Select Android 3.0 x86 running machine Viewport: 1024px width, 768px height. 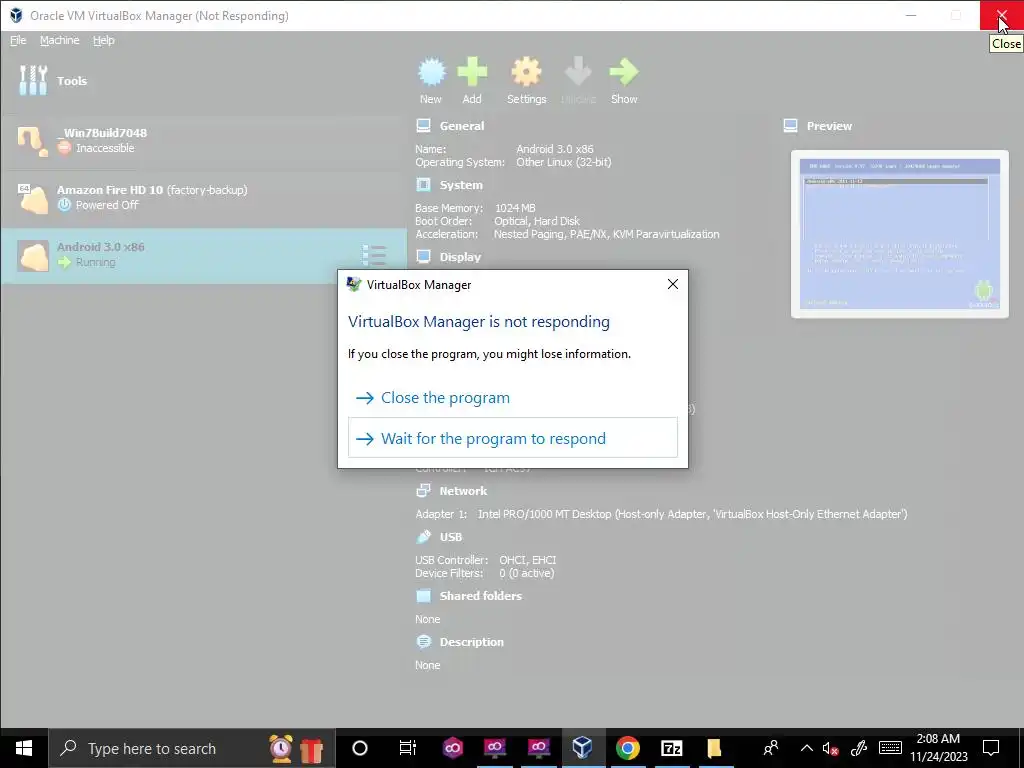pyautogui.click(x=204, y=255)
